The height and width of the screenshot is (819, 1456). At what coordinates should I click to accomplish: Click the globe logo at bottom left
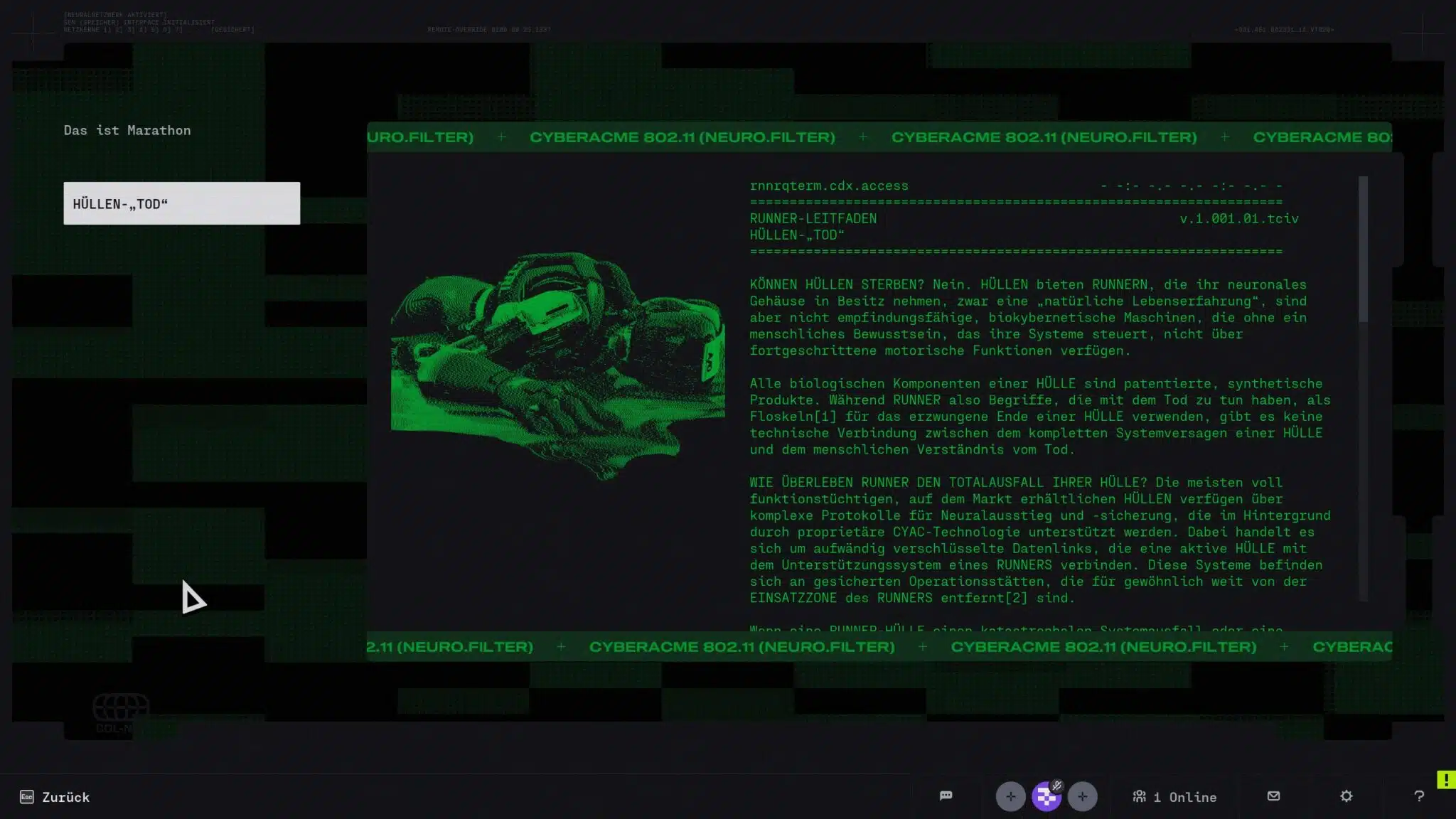coord(121,708)
